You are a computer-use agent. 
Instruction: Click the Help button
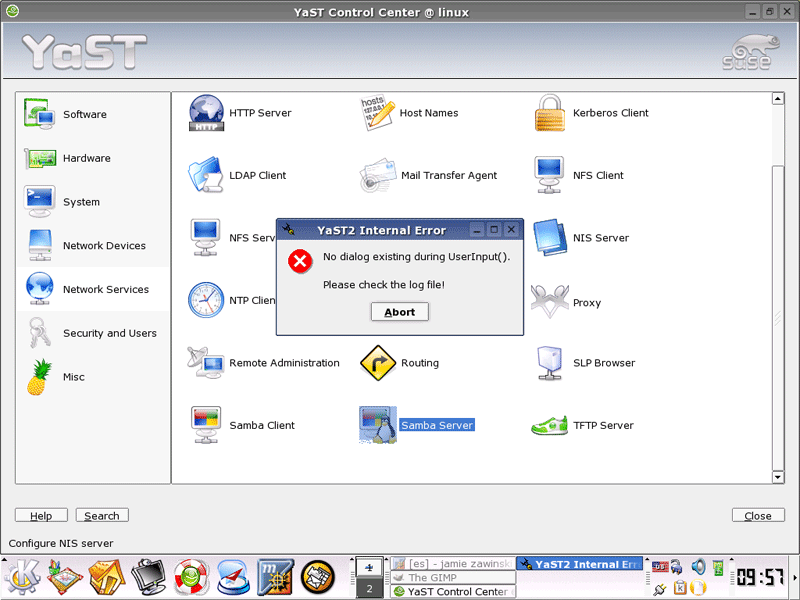(x=41, y=515)
